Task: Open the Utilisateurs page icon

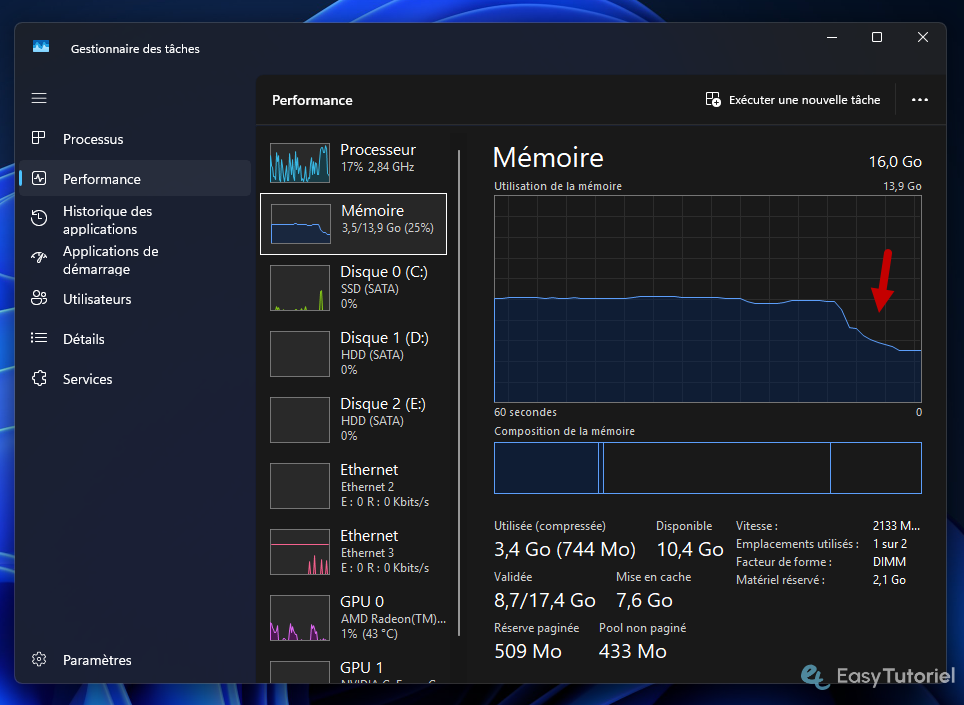Action: click(x=39, y=299)
